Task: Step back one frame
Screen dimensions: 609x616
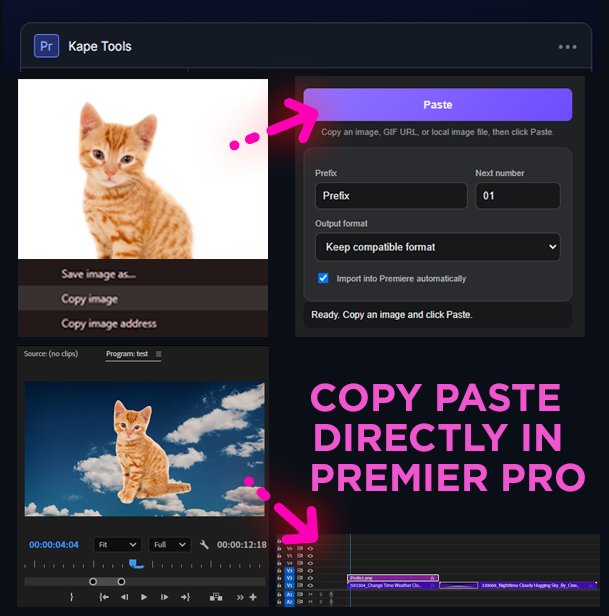Action: coord(125,597)
